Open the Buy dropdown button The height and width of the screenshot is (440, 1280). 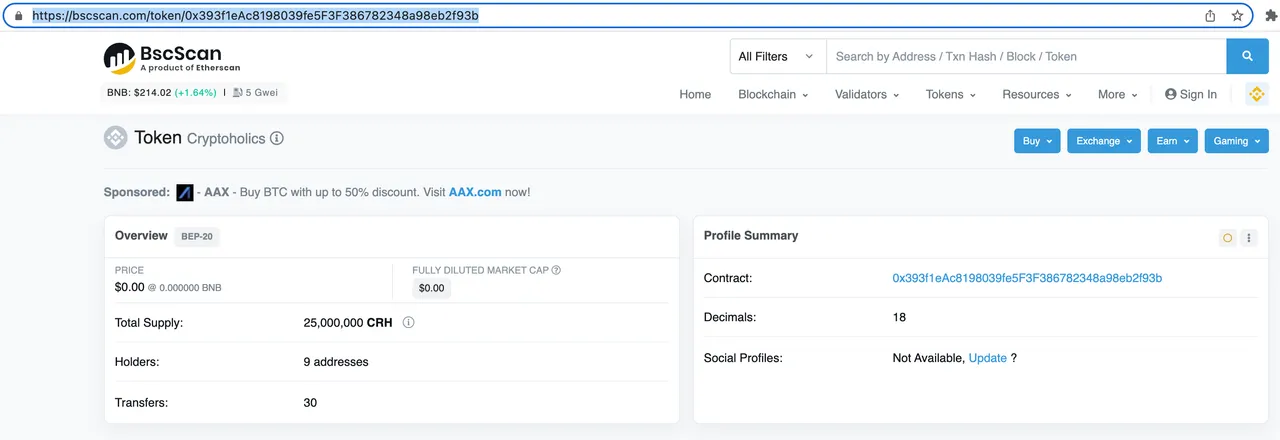pyautogui.click(x=1037, y=141)
